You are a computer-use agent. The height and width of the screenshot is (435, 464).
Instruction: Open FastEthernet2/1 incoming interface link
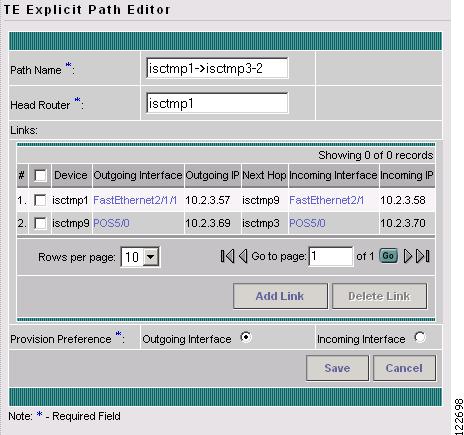pyautogui.click(x=326, y=200)
